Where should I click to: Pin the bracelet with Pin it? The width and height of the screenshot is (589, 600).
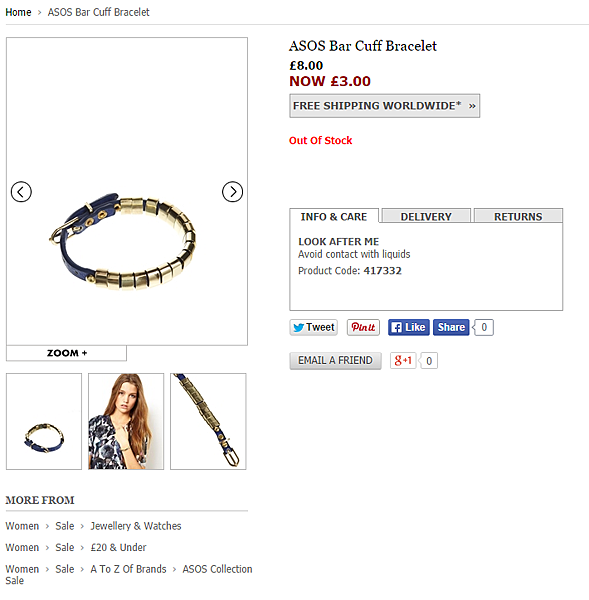click(x=363, y=328)
